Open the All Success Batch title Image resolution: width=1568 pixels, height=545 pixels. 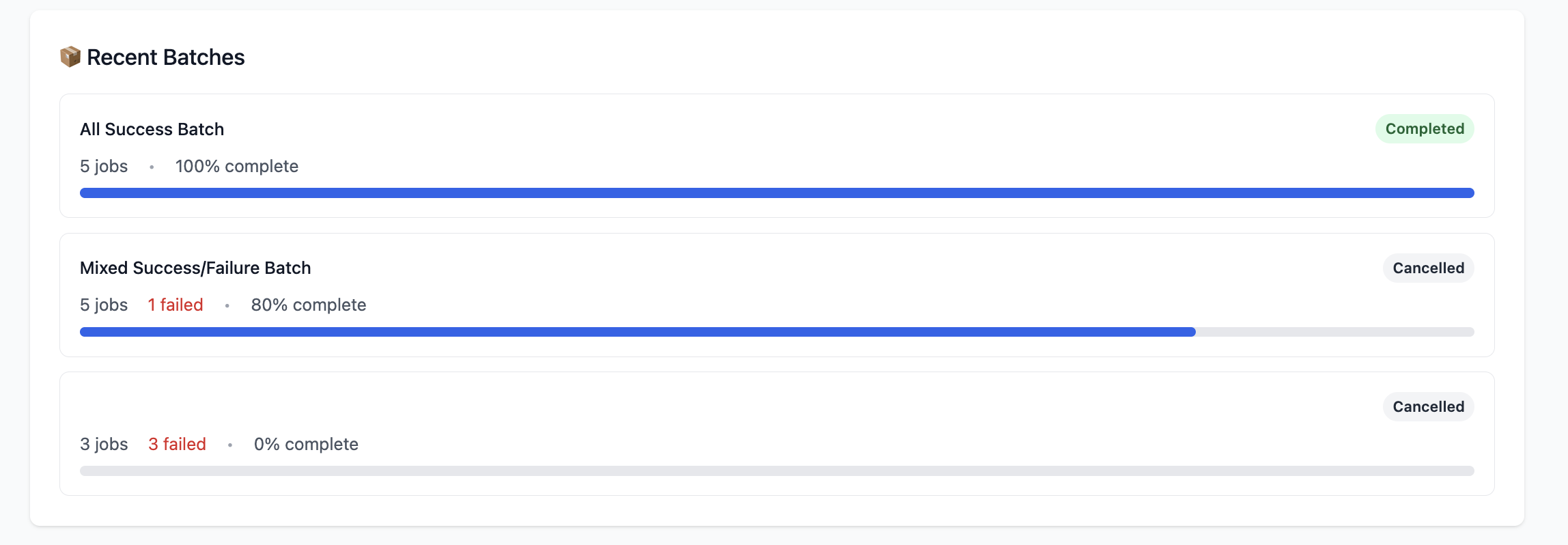click(x=152, y=129)
